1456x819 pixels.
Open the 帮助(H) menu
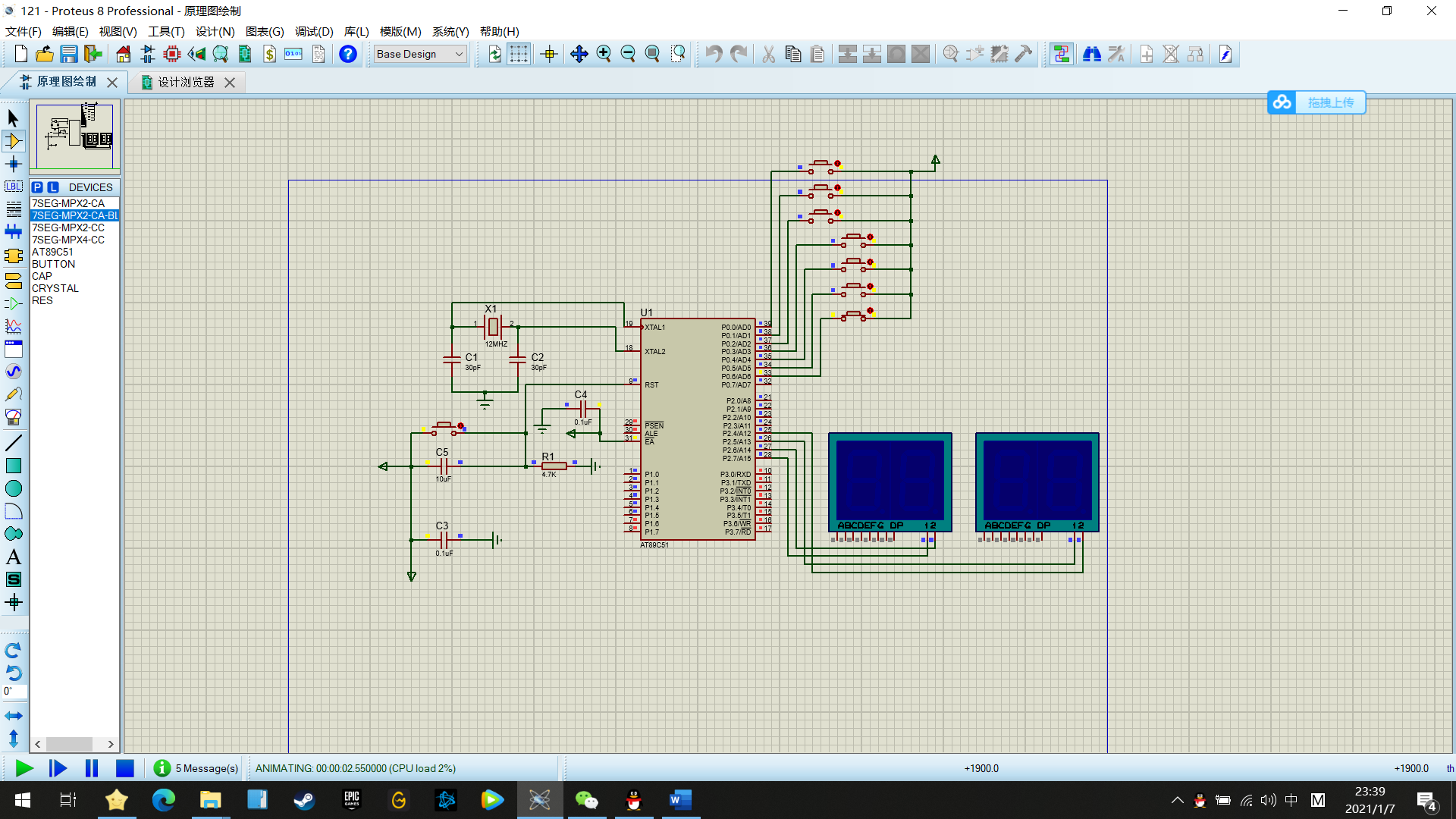[500, 31]
